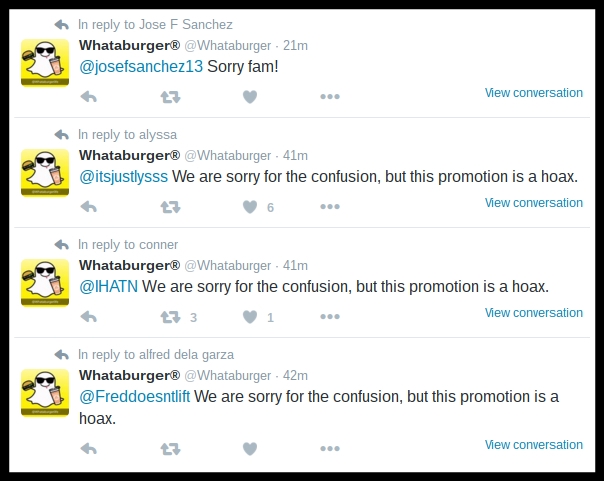Open more options on the @IHATN tweet

[x=330, y=317]
